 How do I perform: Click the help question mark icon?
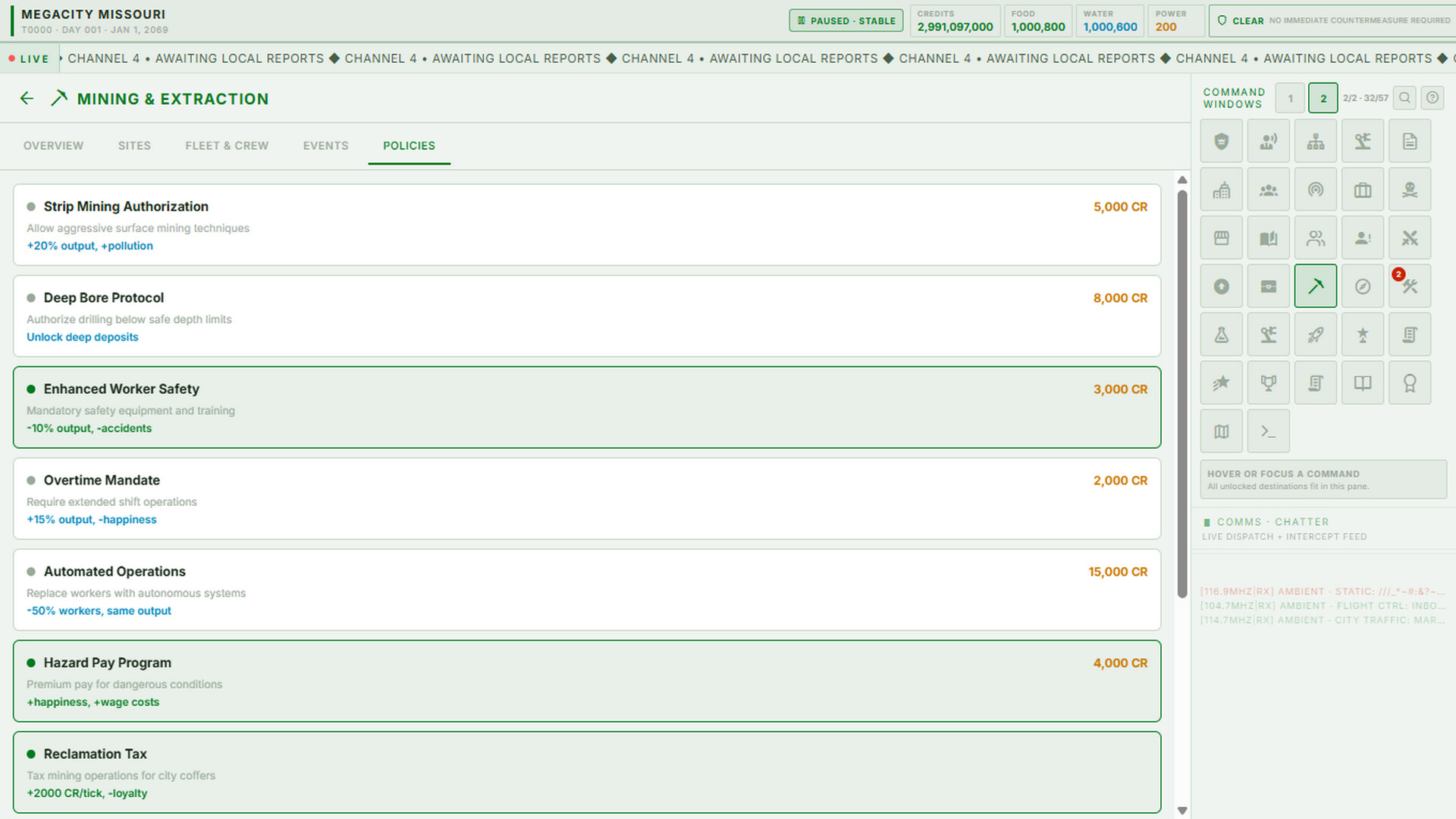(1432, 98)
